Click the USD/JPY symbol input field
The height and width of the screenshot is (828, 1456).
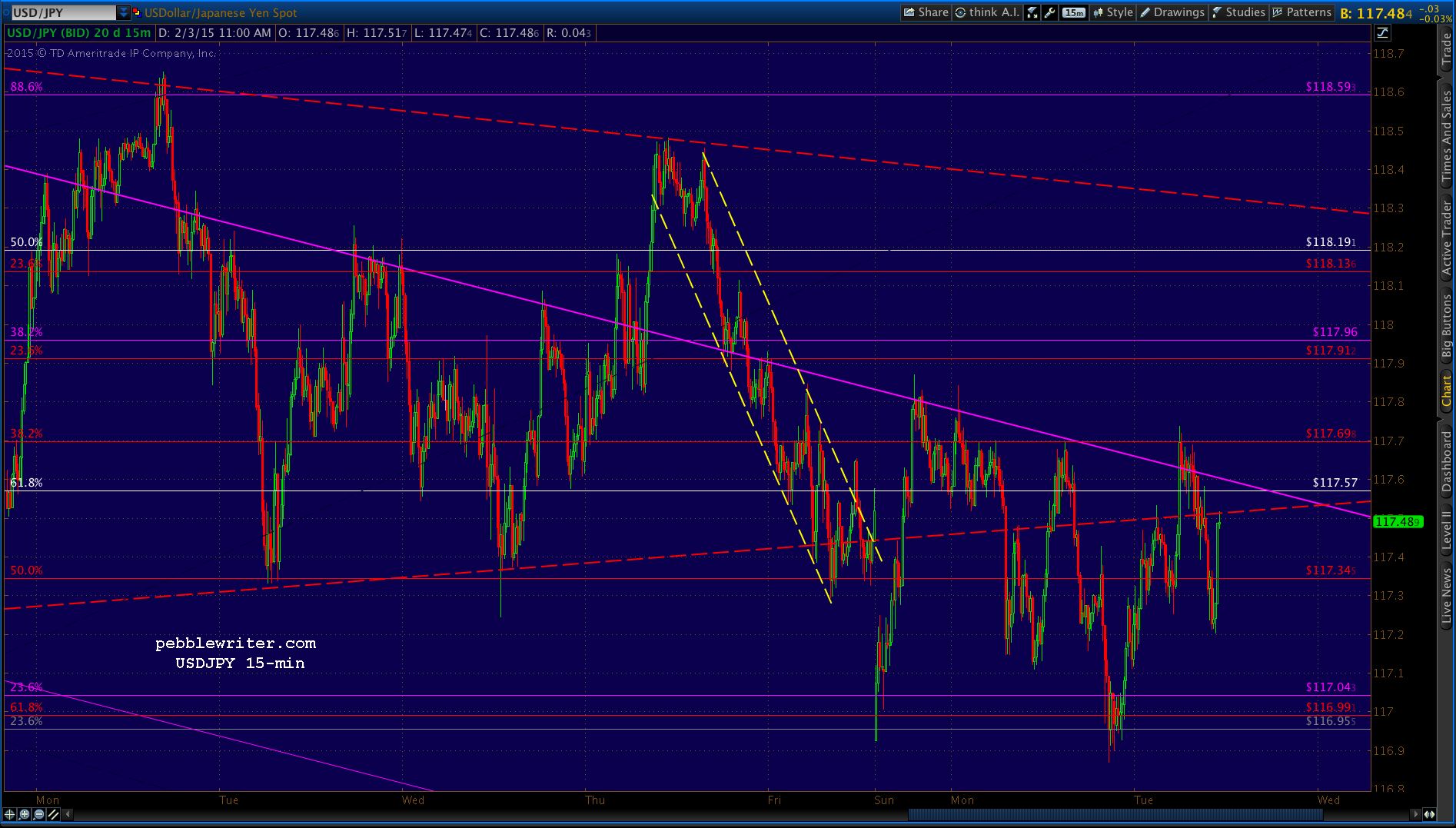[64, 12]
